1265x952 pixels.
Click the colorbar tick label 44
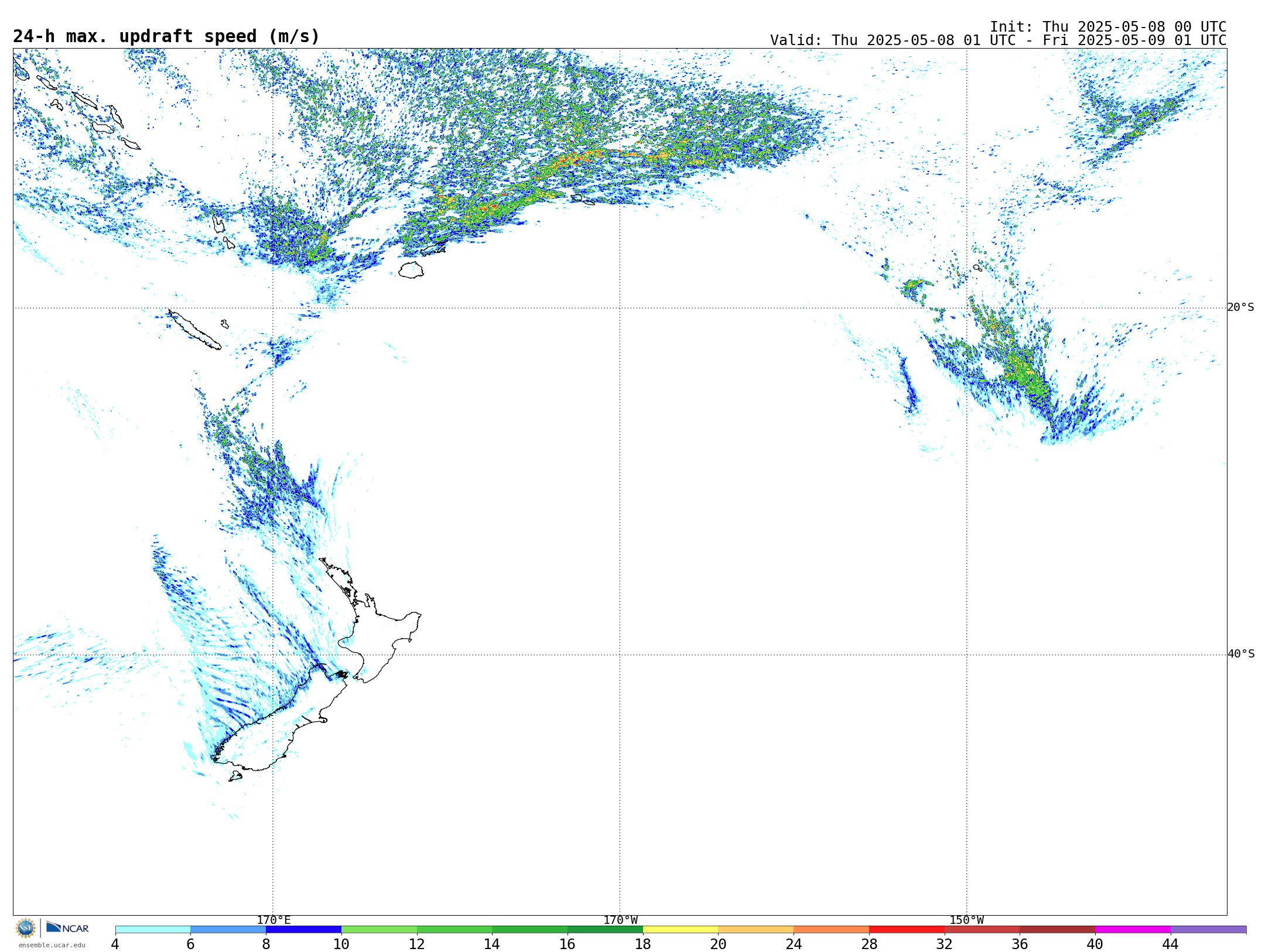click(1171, 944)
